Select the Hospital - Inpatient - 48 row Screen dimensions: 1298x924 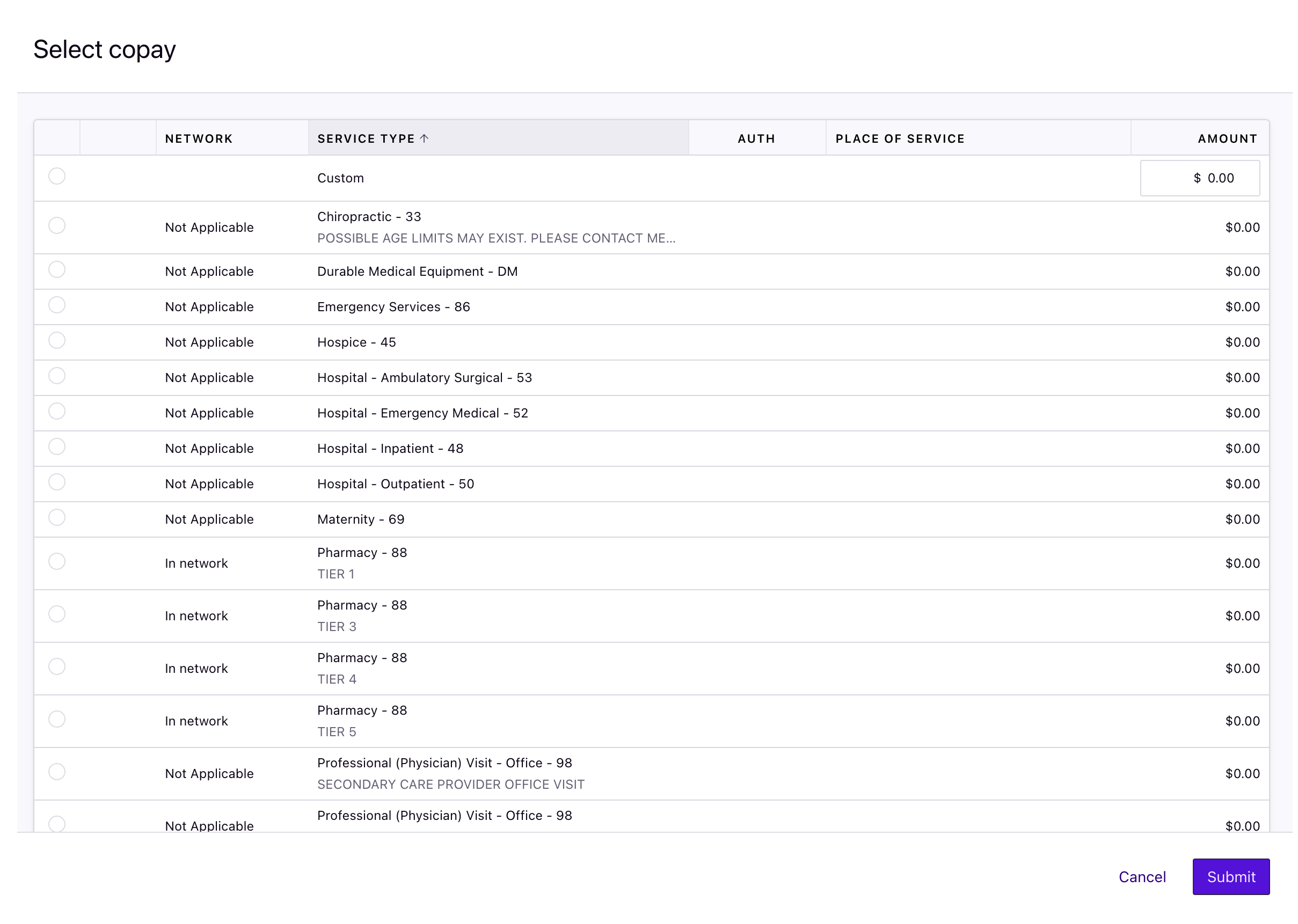click(x=57, y=447)
